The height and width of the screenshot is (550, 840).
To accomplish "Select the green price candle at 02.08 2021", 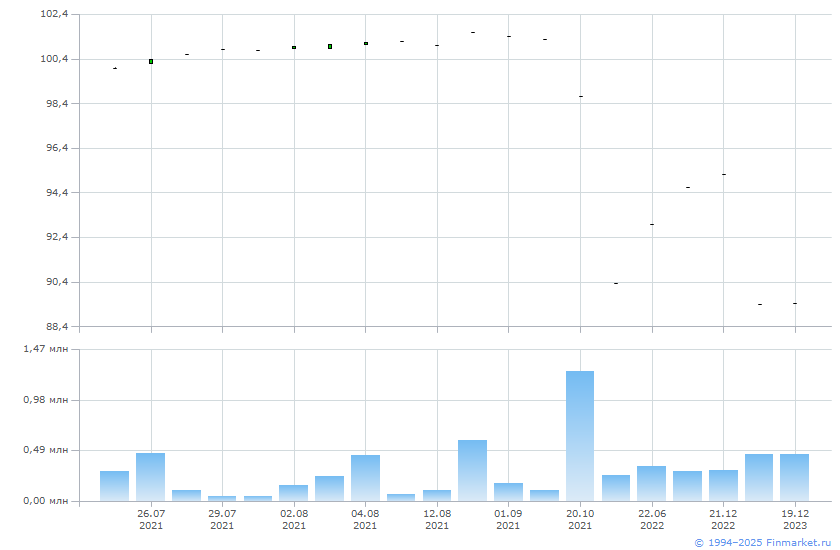I will (x=294, y=48).
